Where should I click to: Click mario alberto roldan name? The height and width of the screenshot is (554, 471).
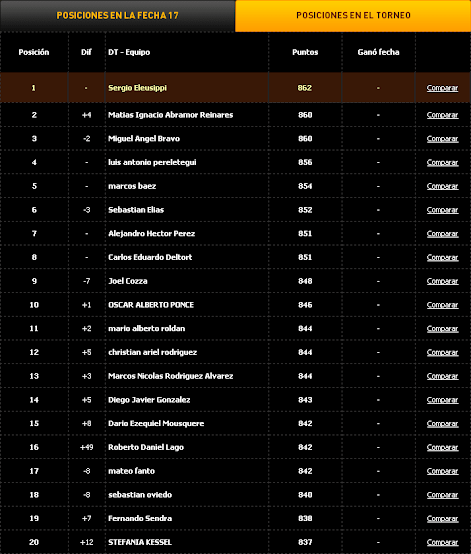click(x=147, y=329)
